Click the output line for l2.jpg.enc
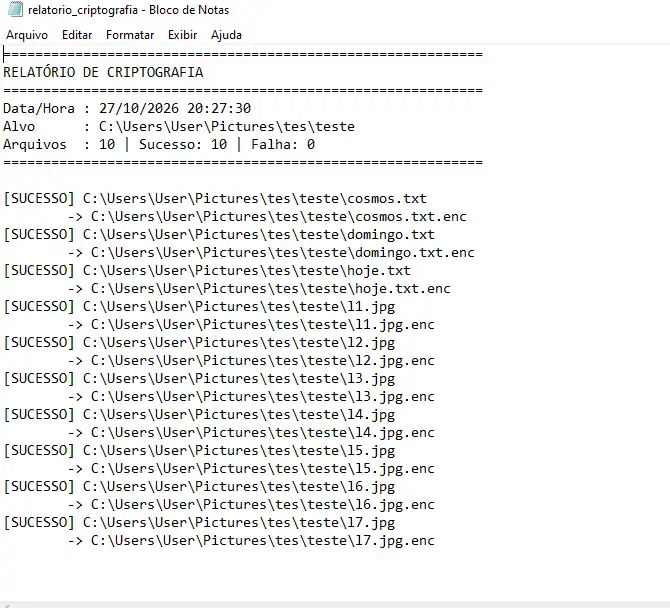 pyautogui.click(x=251, y=361)
